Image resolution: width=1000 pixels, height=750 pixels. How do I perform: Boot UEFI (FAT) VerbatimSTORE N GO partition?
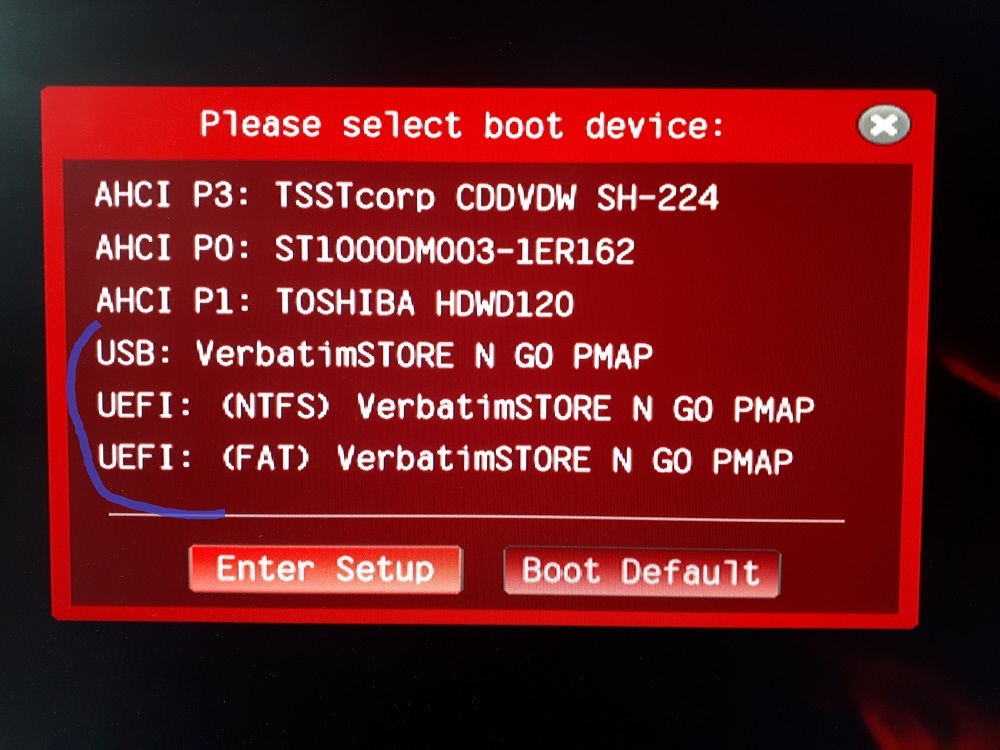(x=445, y=459)
